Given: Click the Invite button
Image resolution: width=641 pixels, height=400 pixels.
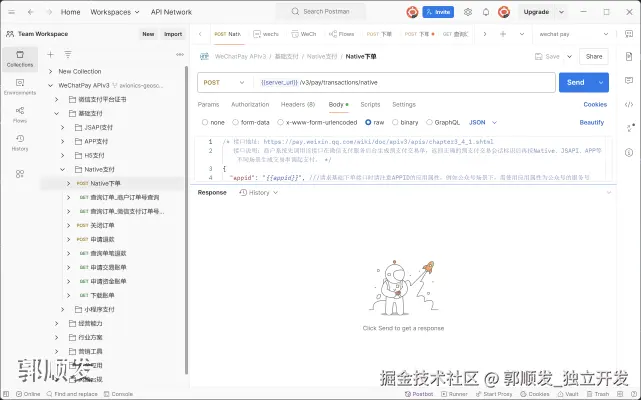Looking at the screenshot, I should [x=438, y=12].
